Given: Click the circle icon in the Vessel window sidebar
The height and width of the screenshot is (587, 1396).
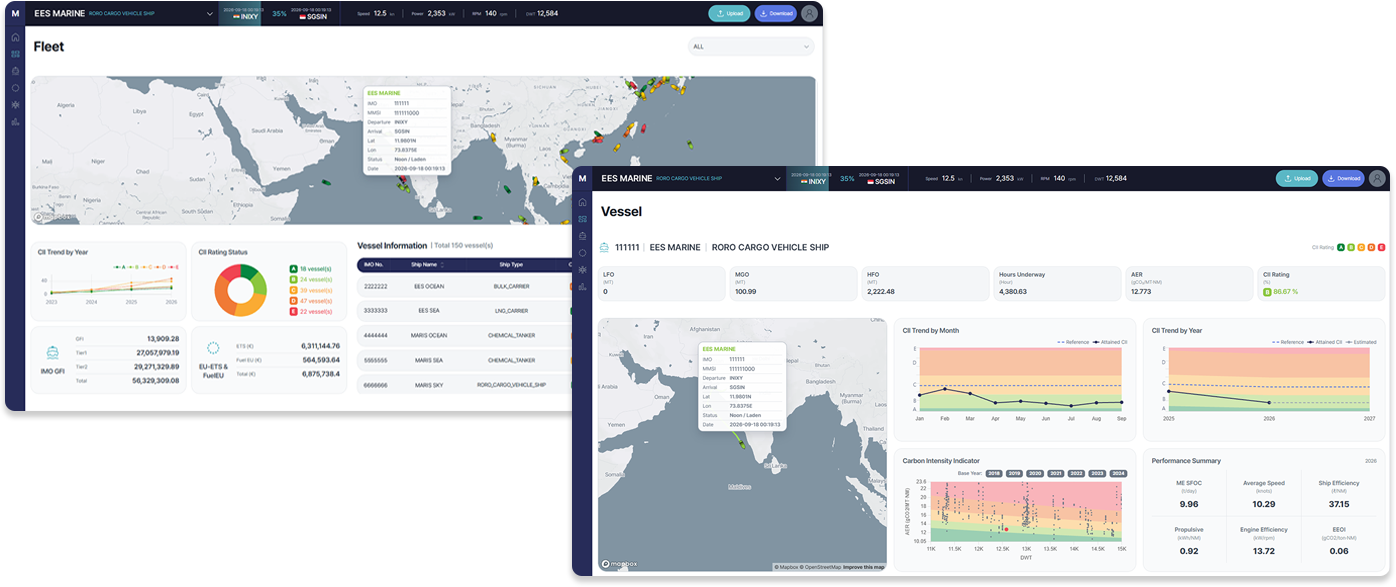Looking at the screenshot, I should point(582,253).
